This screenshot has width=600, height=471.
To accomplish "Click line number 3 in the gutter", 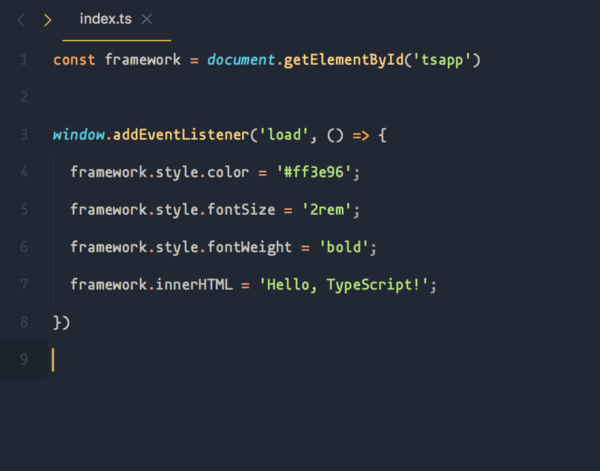I will [x=23, y=134].
